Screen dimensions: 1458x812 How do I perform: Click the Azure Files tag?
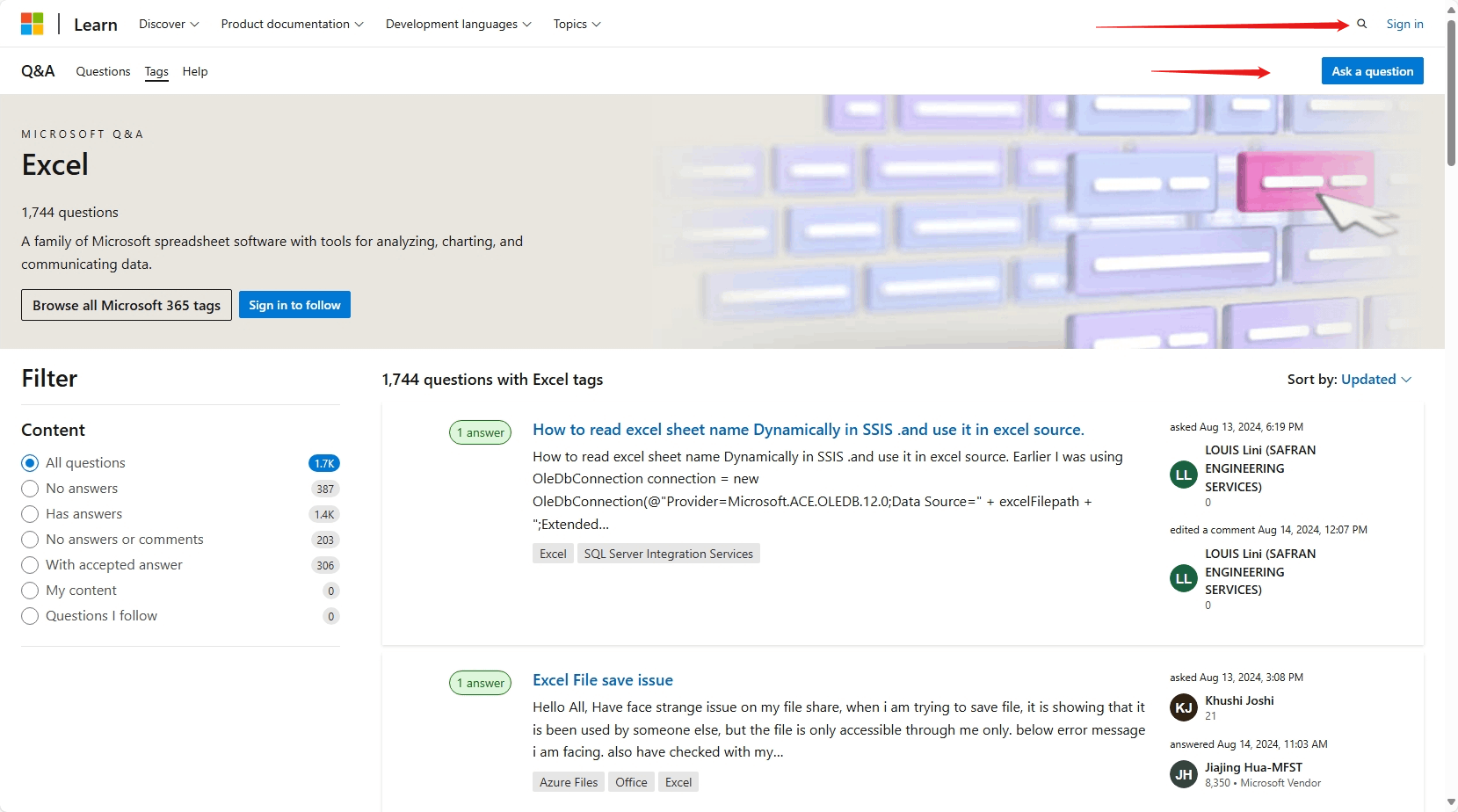569,782
